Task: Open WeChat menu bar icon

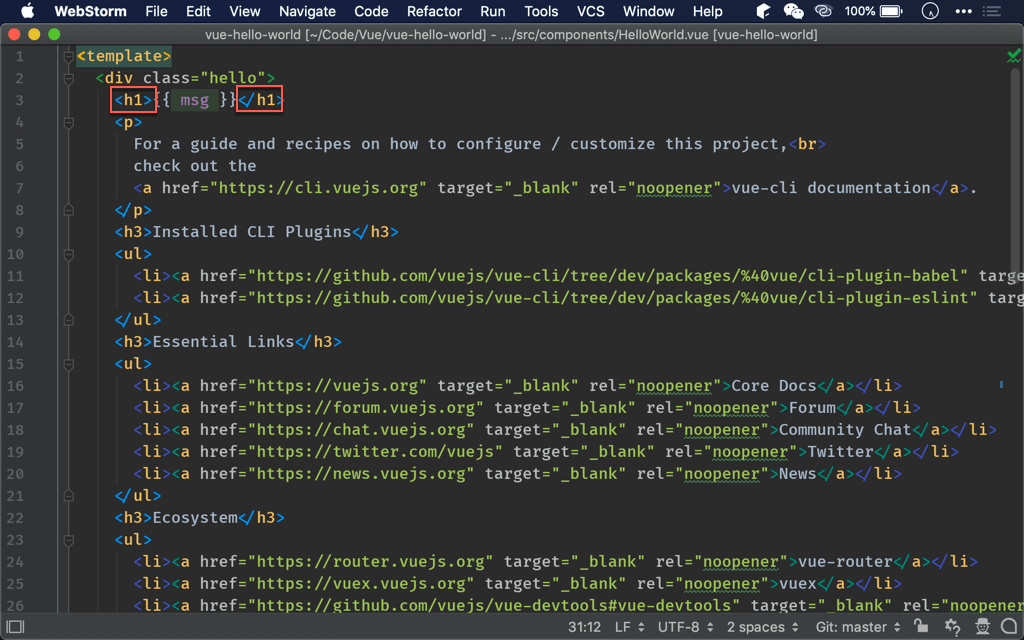Action: (793, 11)
